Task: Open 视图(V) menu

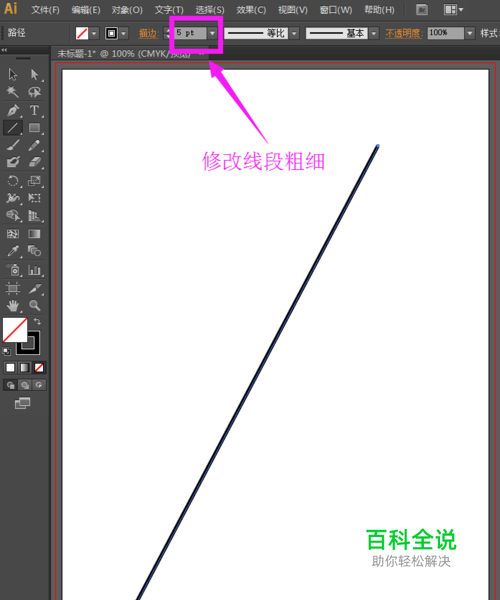Action: click(x=293, y=10)
